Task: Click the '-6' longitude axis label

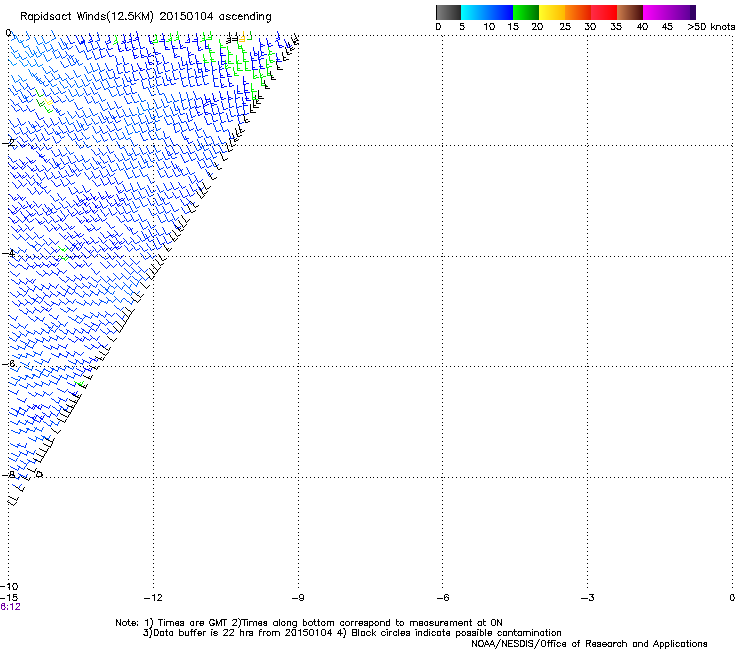Action: coord(443,598)
